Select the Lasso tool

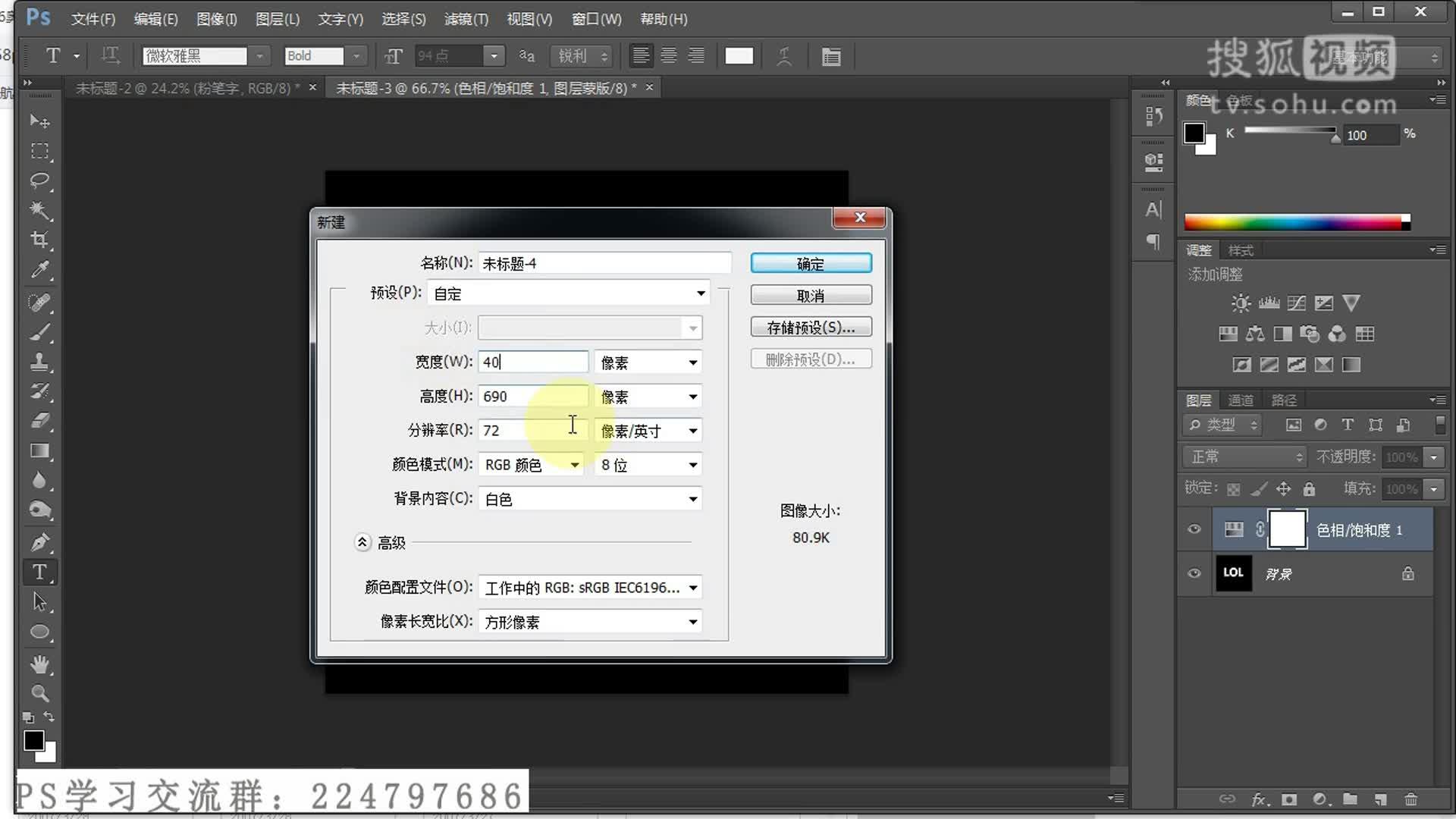pos(40,181)
